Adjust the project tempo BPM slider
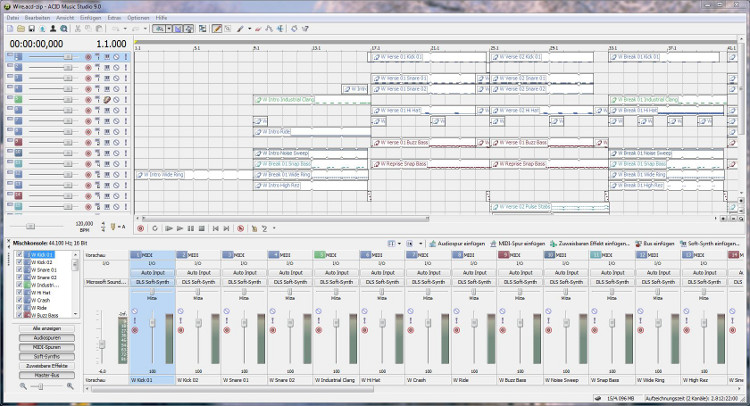This screenshot has width=750, height=406. pos(30,226)
